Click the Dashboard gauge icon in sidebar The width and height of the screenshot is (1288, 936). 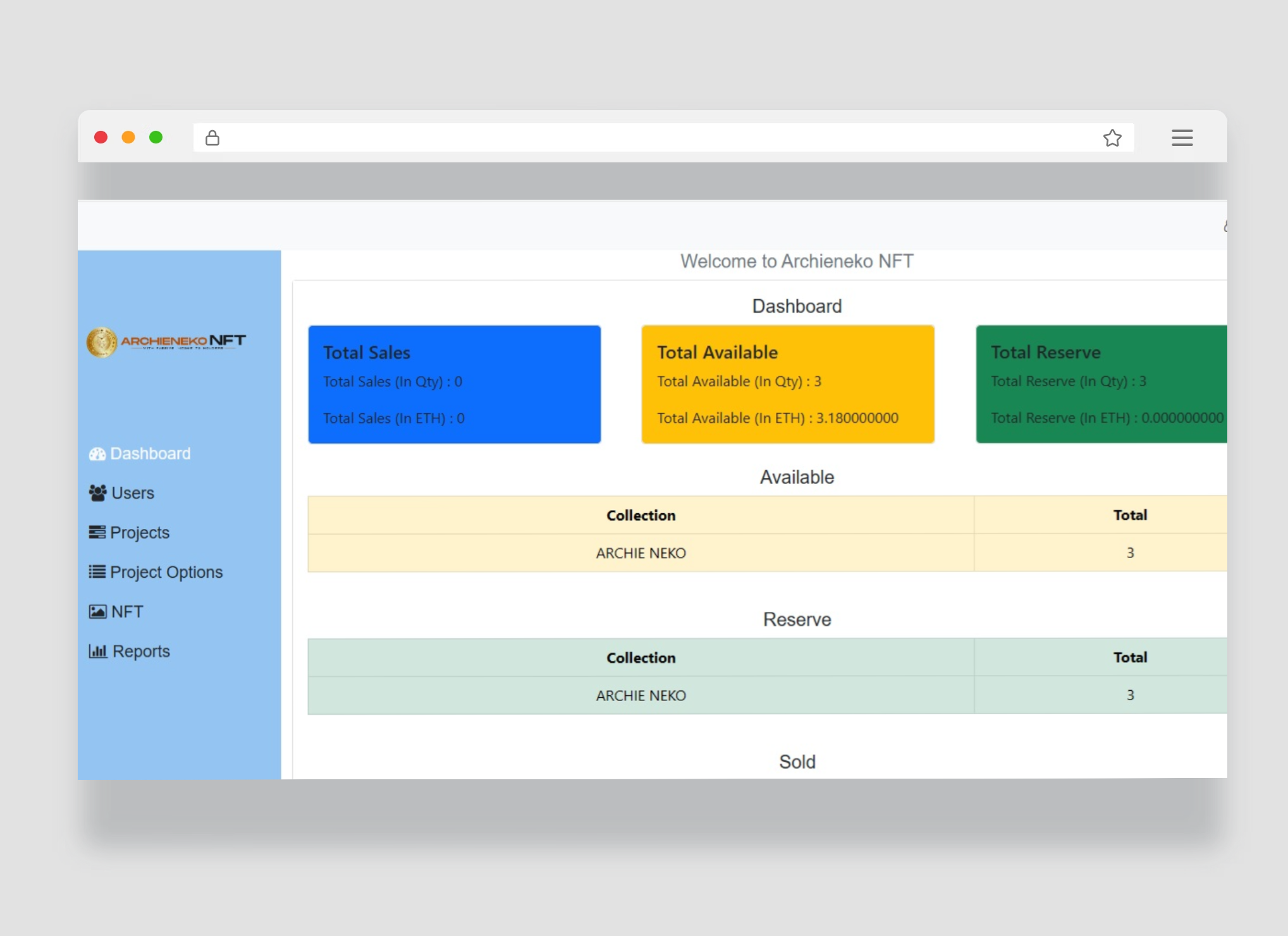click(97, 454)
